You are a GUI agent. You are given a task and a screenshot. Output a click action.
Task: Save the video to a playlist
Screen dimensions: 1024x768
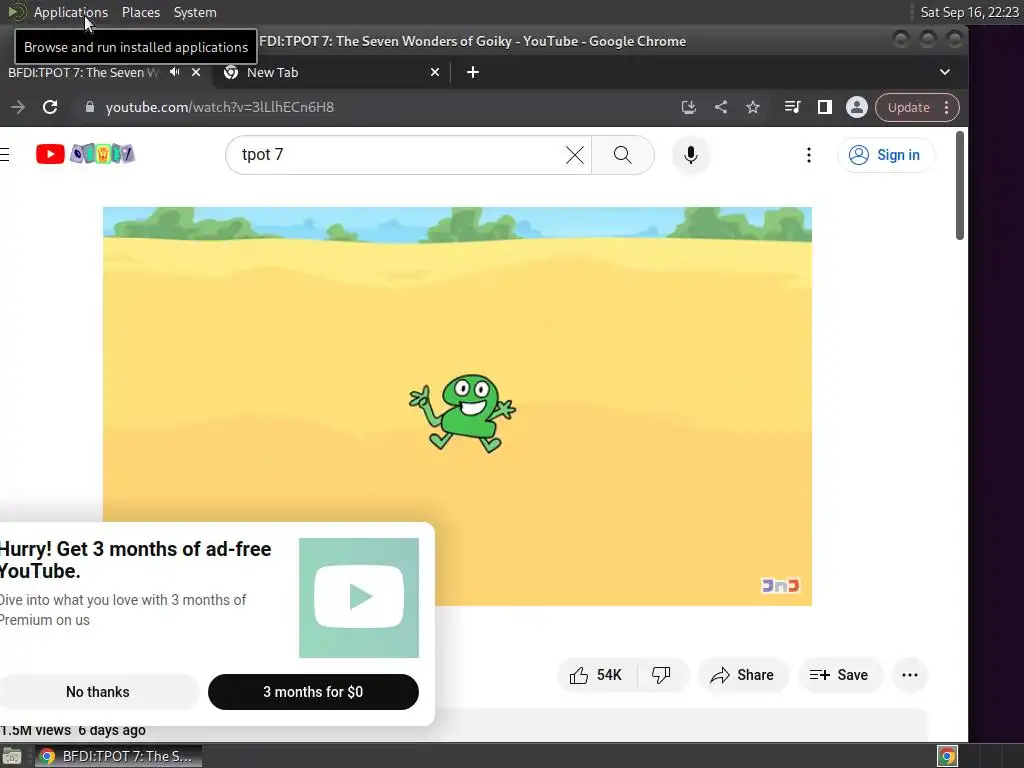coord(839,675)
